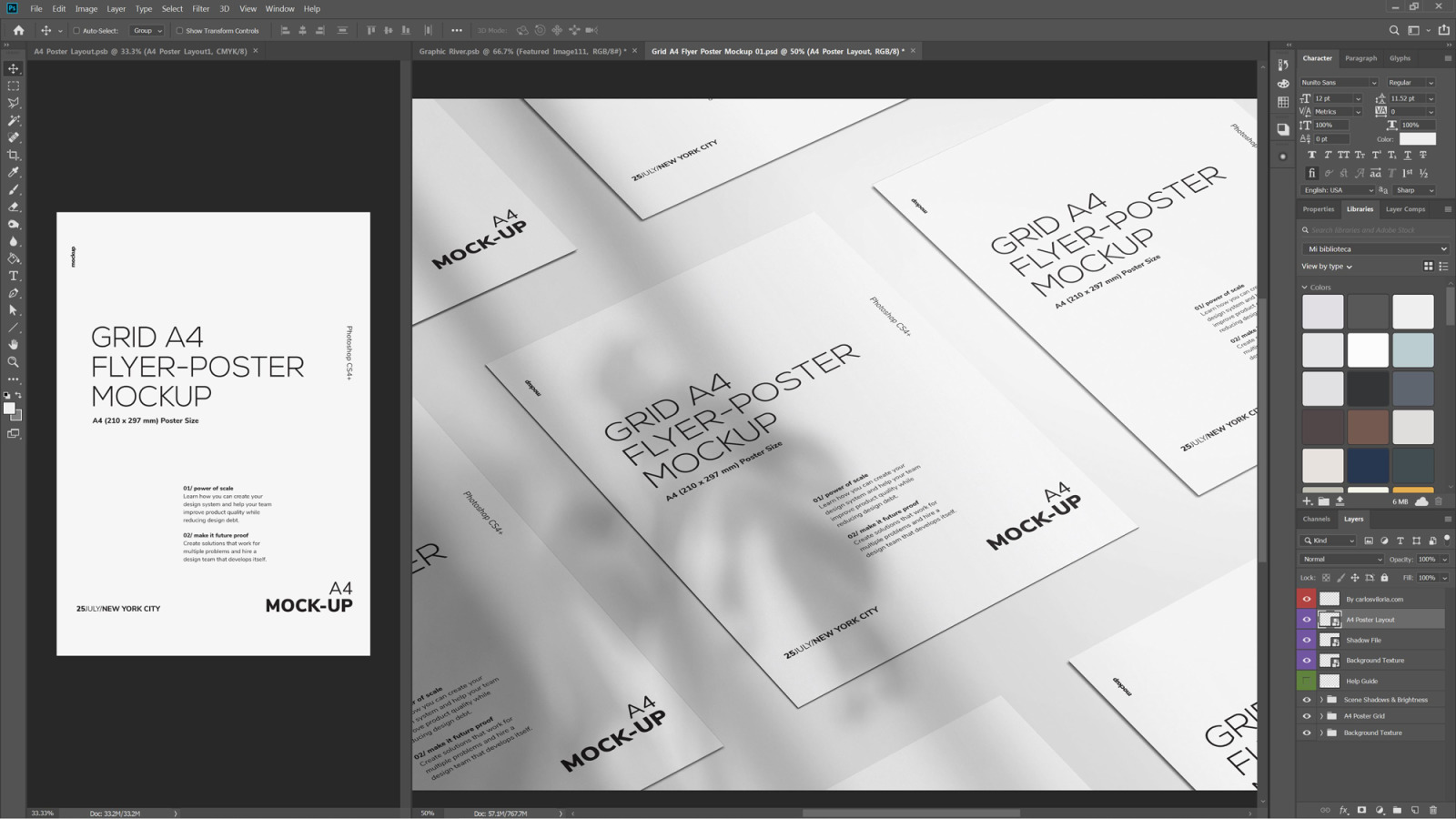The height and width of the screenshot is (819, 1456).
Task: Expand the Scene Shadows & Brightness group
Action: point(1321,700)
